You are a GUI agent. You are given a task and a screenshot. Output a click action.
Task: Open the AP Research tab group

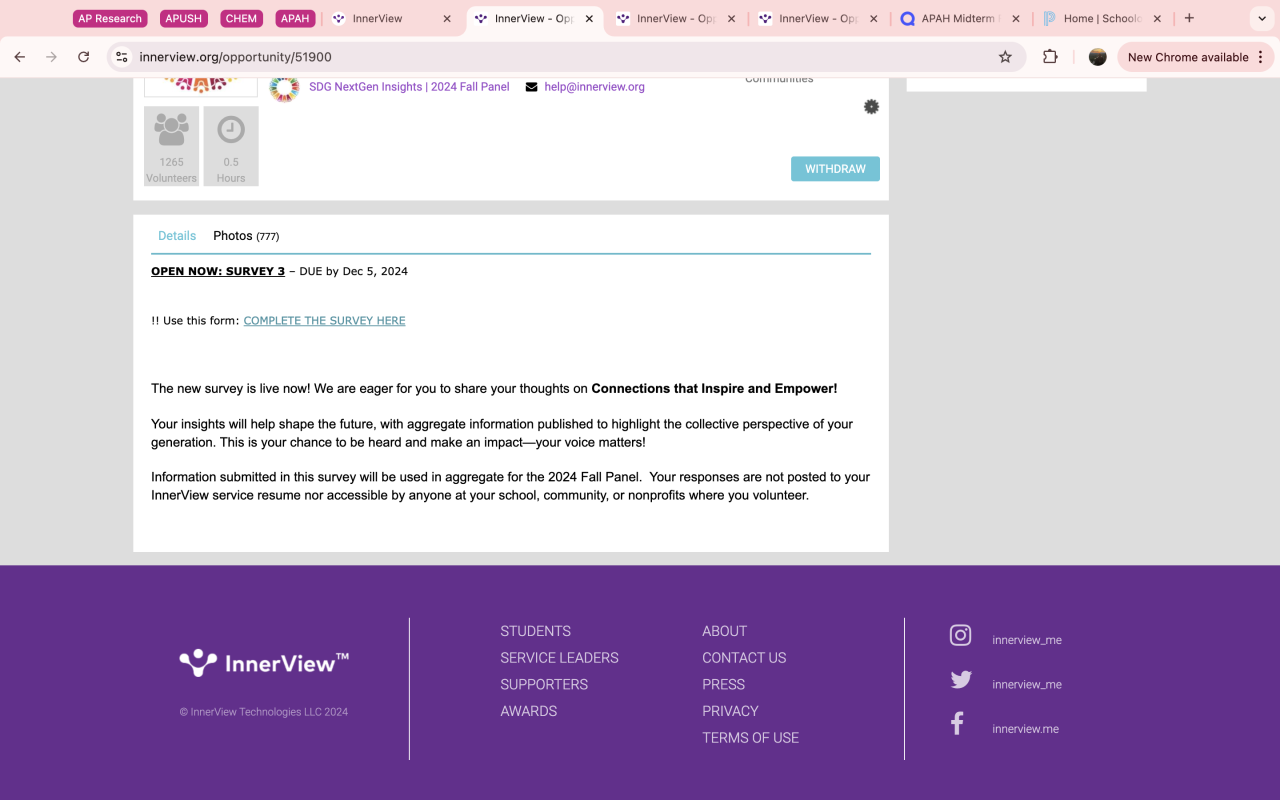pos(110,18)
